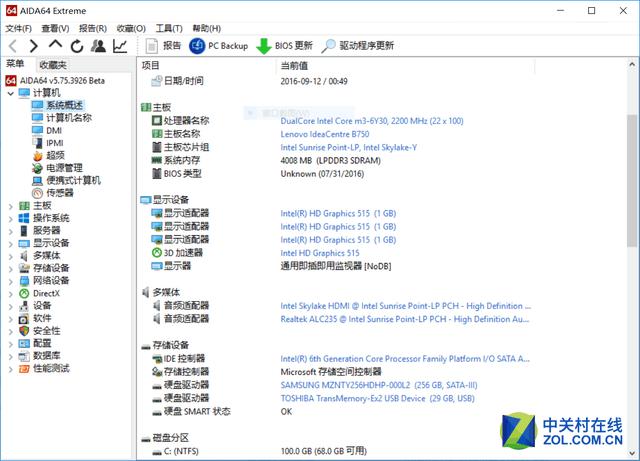This screenshot has height=461, width=640.
Task: Open the 报告(R) menu
Action: click(93, 28)
